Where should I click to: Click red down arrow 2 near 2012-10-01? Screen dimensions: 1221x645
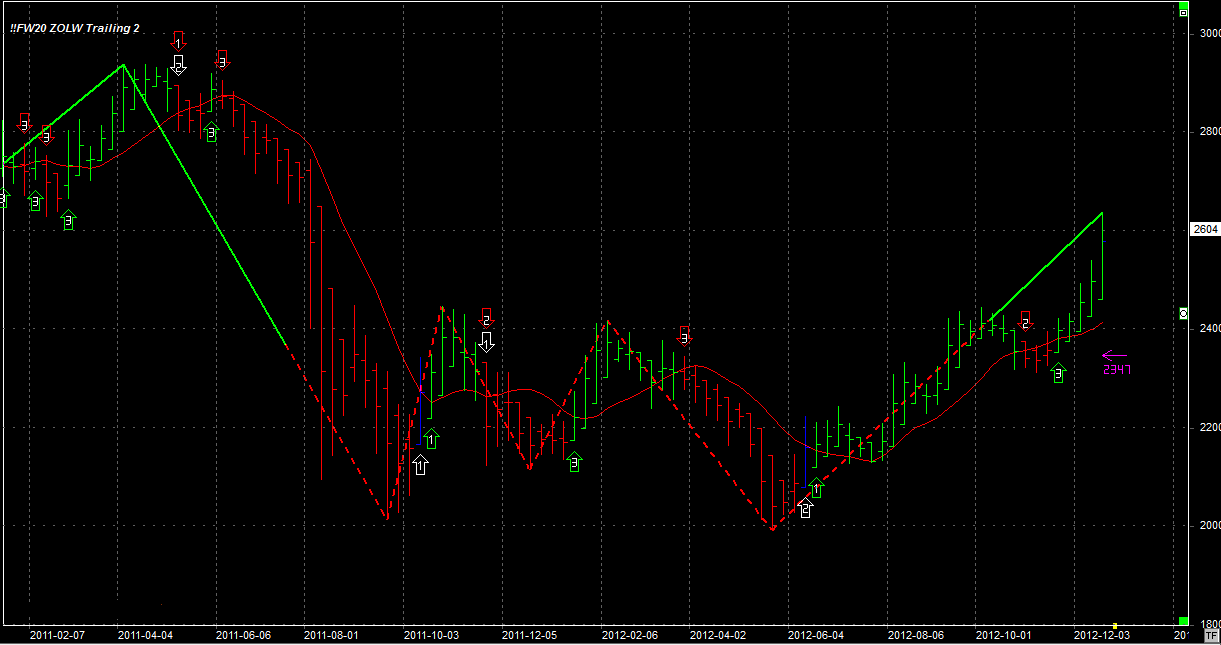[x=1025, y=320]
